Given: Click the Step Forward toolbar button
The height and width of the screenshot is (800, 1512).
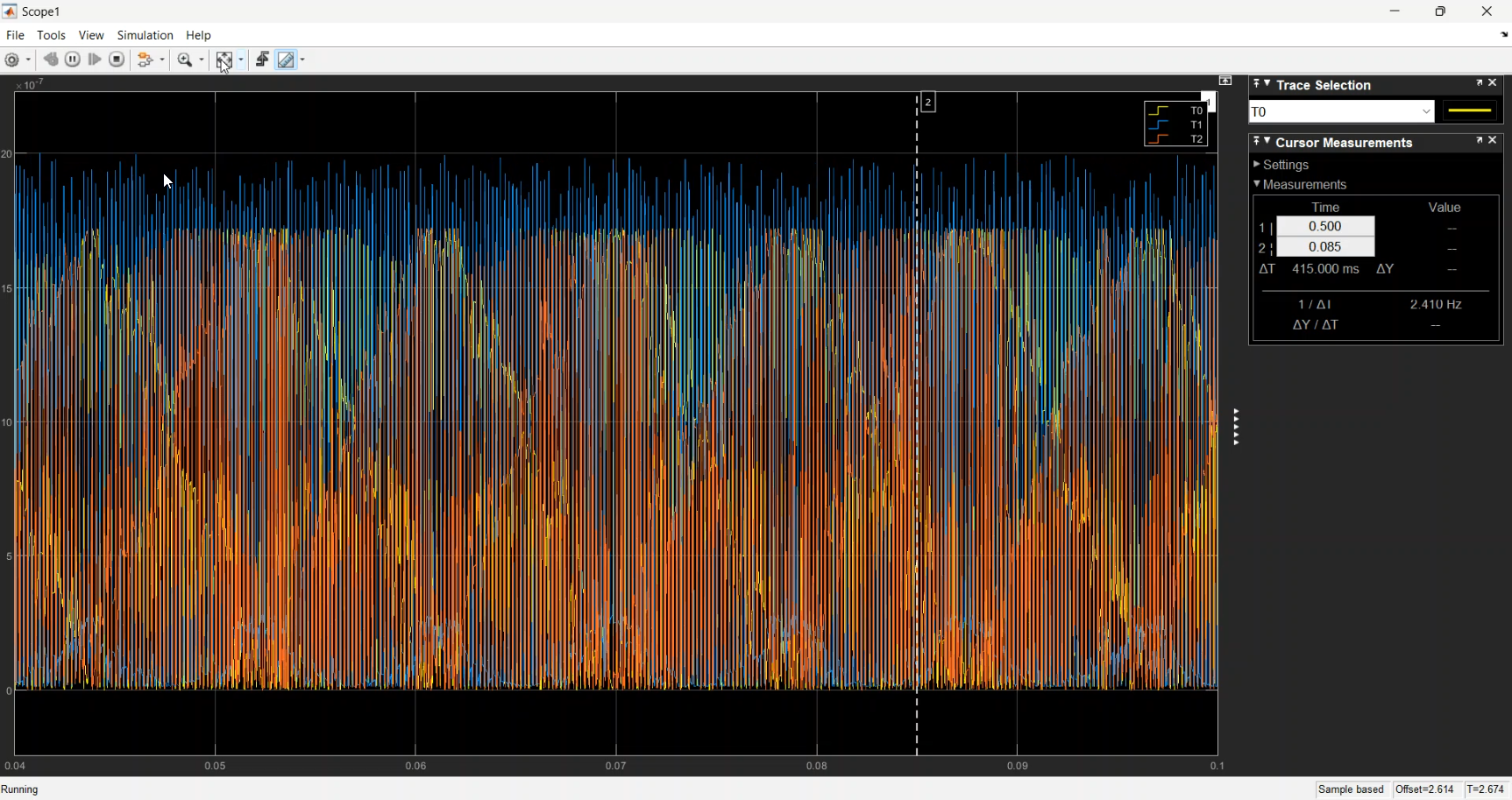Looking at the screenshot, I should [95, 60].
